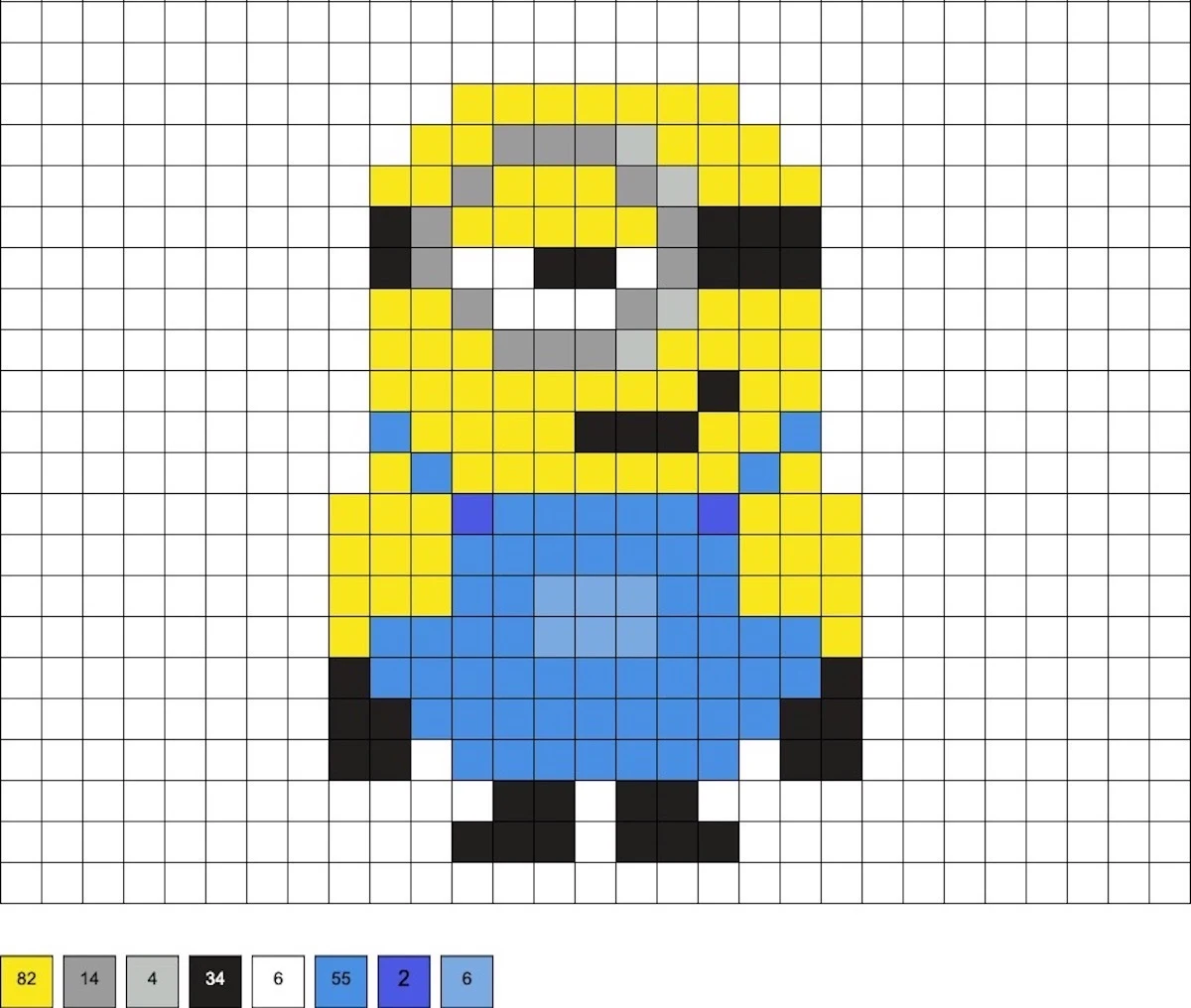Click the right indigo overall button cell
The image size is (1191, 1008).
[x=719, y=515]
